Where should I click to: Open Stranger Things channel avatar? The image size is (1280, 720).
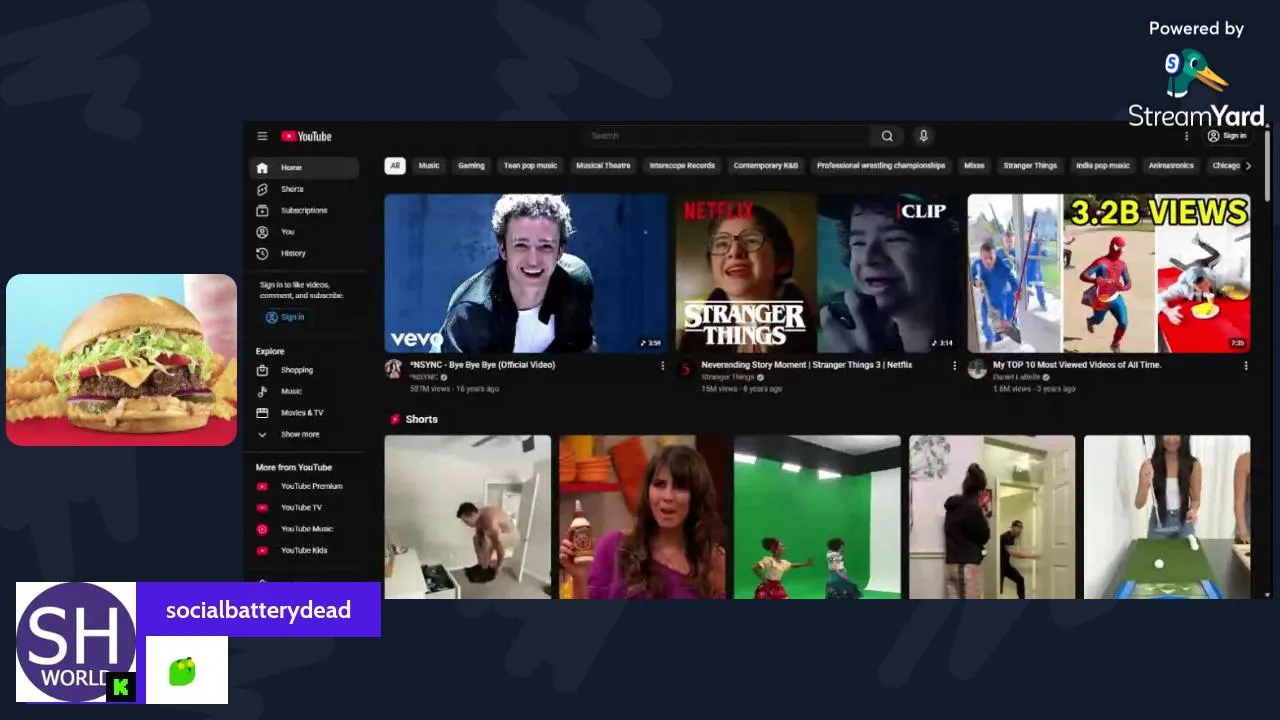[686, 369]
